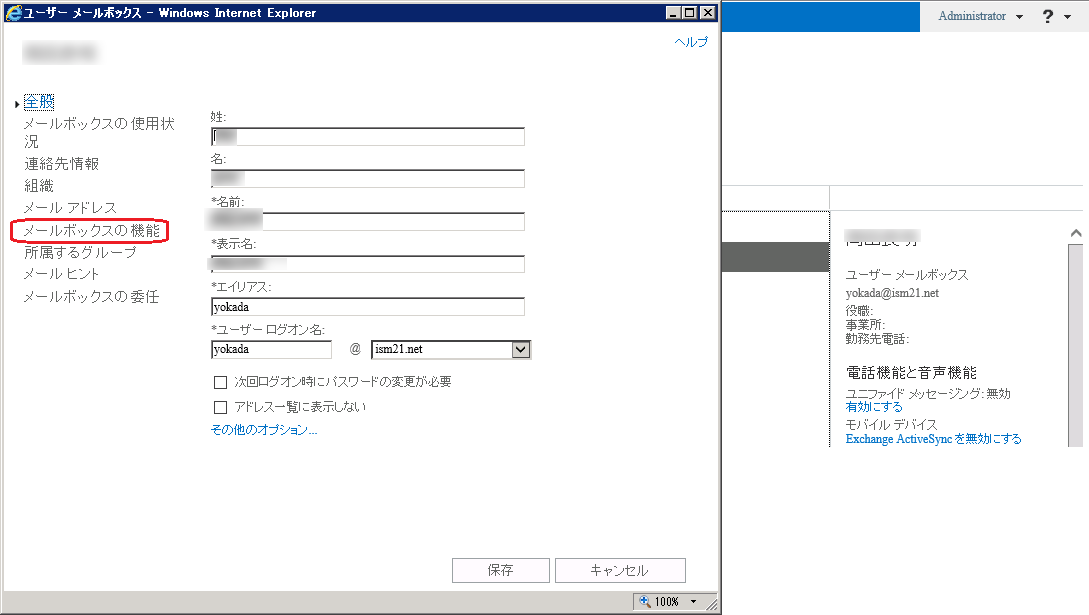Open the メール アドレス section
The image size is (1089, 615).
click(70, 208)
